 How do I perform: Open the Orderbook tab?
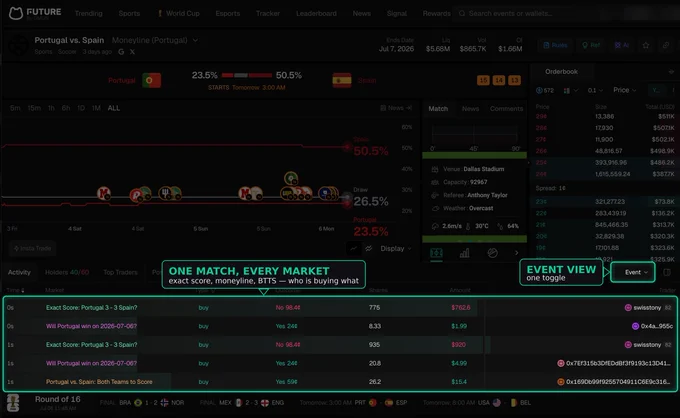tap(561, 72)
